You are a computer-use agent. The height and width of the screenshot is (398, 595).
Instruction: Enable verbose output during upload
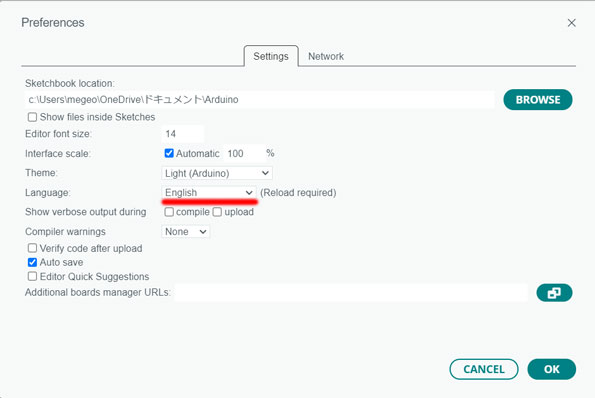pyautogui.click(x=217, y=212)
